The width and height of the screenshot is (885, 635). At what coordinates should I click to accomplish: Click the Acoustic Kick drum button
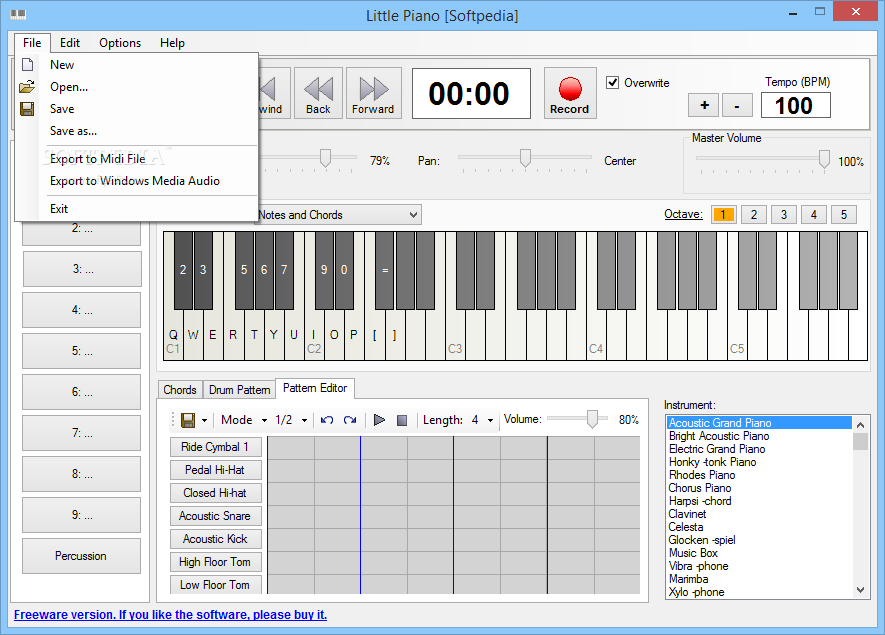click(215, 539)
